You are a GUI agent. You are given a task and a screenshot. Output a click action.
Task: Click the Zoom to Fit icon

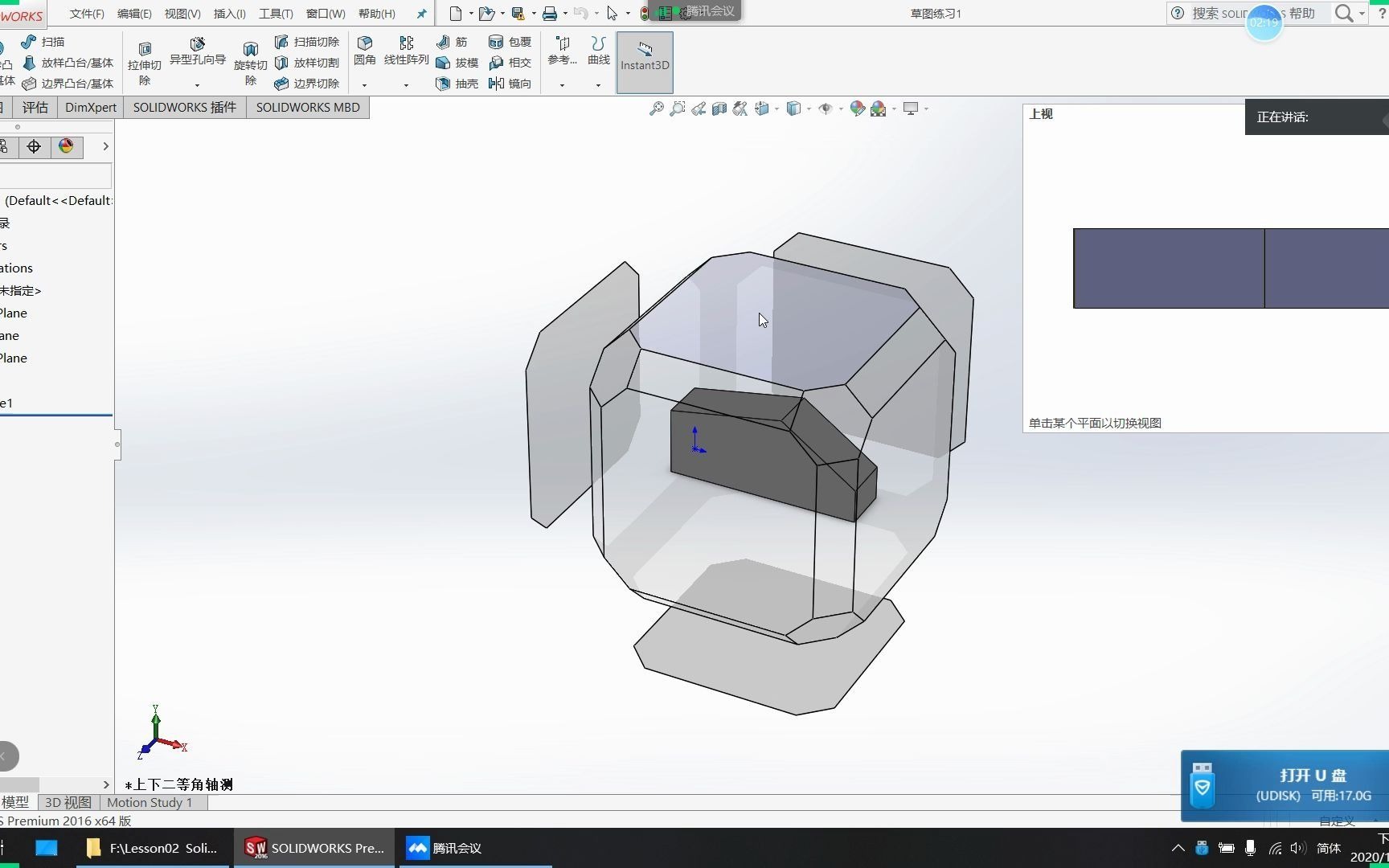click(657, 108)
